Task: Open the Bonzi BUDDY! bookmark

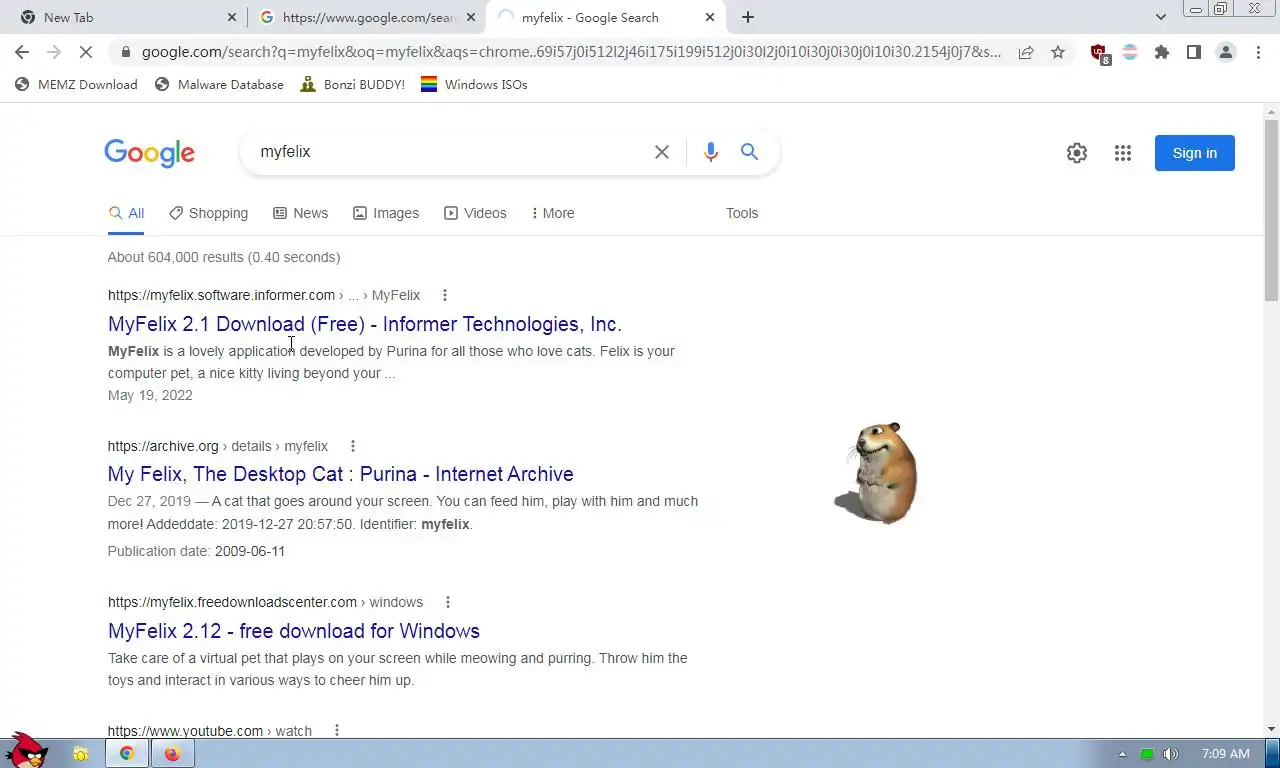Action: point(353,84)
